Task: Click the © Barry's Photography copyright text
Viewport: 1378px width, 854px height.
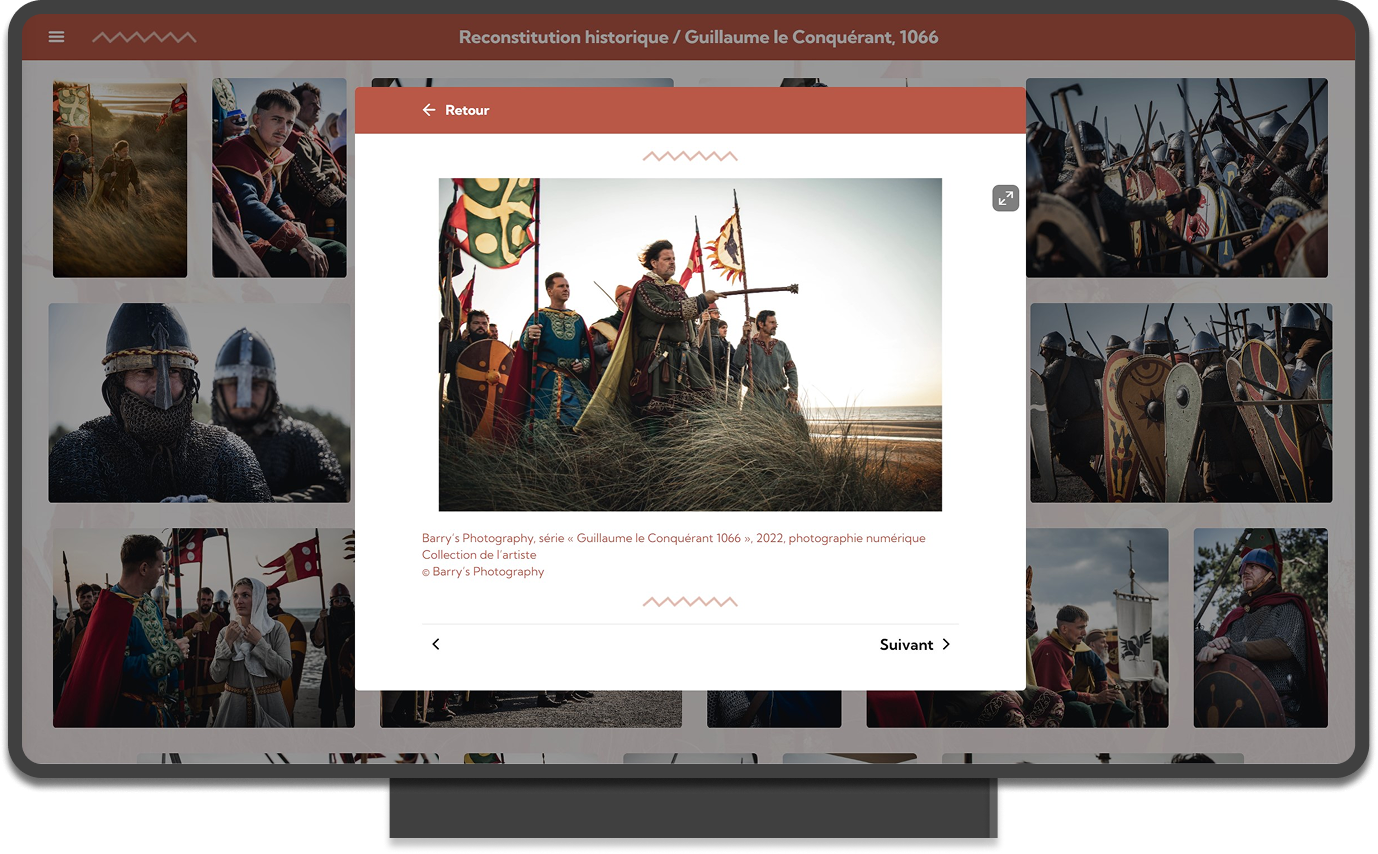Action: click(x=483, y=572)
